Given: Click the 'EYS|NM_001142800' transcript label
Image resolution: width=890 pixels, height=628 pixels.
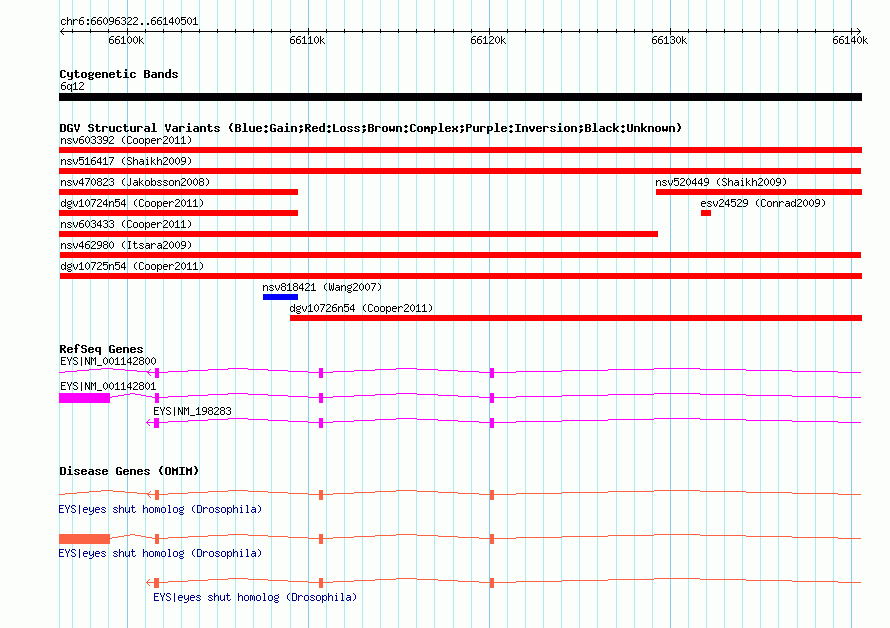Looking at the screenshot, I should click(108, 361).
